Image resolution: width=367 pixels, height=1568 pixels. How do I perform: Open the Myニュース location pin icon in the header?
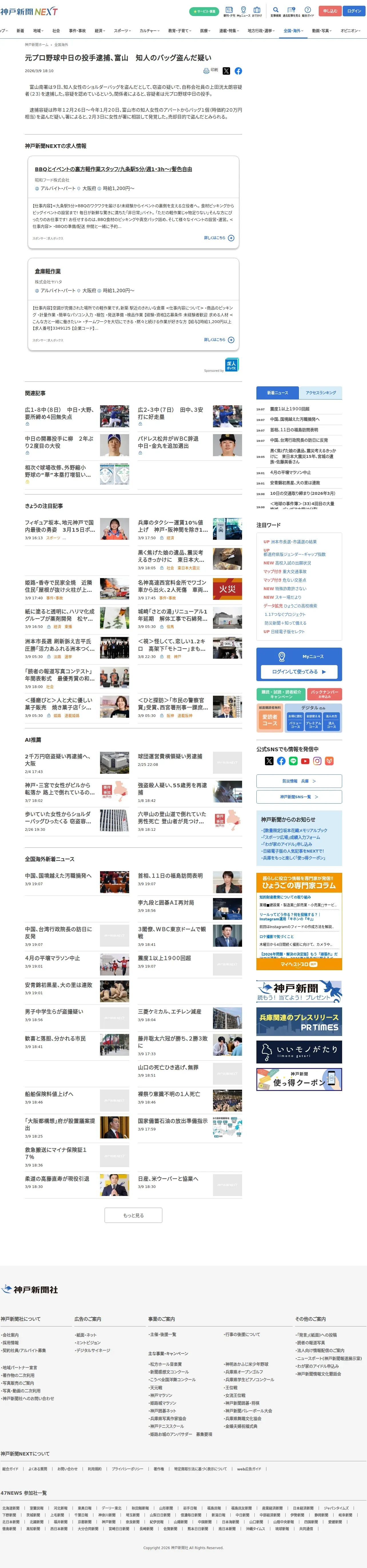pos(243,11)
